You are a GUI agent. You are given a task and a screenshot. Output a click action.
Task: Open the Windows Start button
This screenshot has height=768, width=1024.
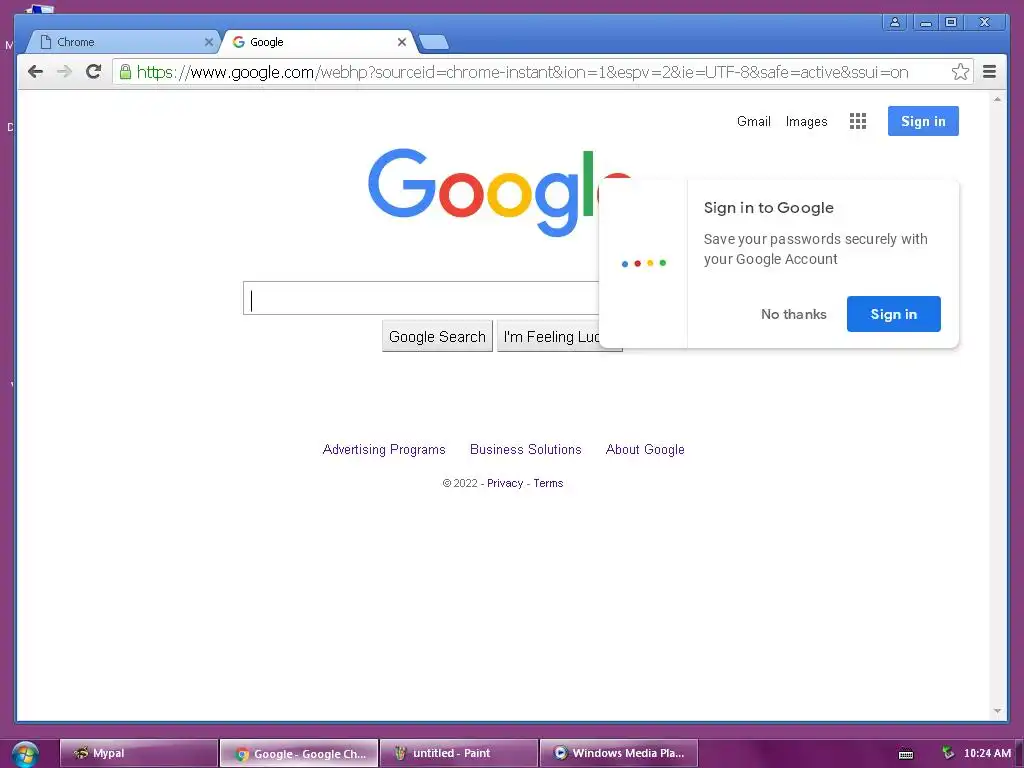click(25, 754)
